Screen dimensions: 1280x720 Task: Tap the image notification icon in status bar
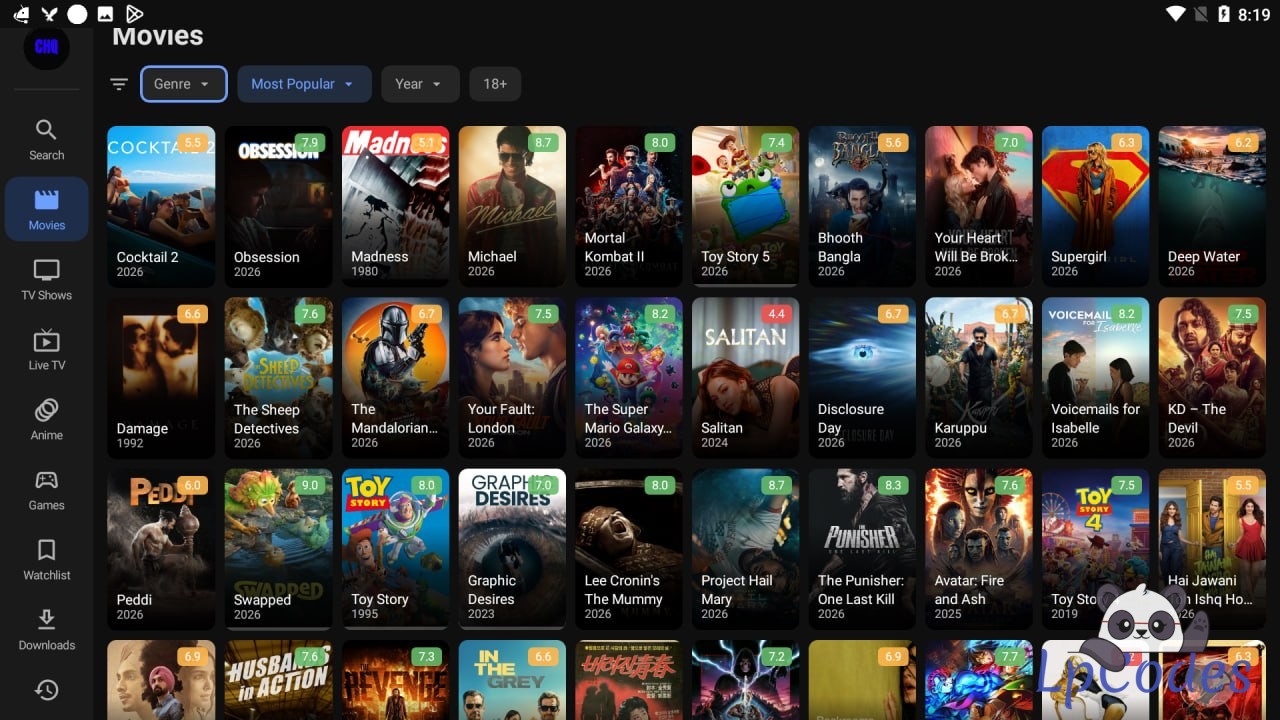(x=105, y=14)
